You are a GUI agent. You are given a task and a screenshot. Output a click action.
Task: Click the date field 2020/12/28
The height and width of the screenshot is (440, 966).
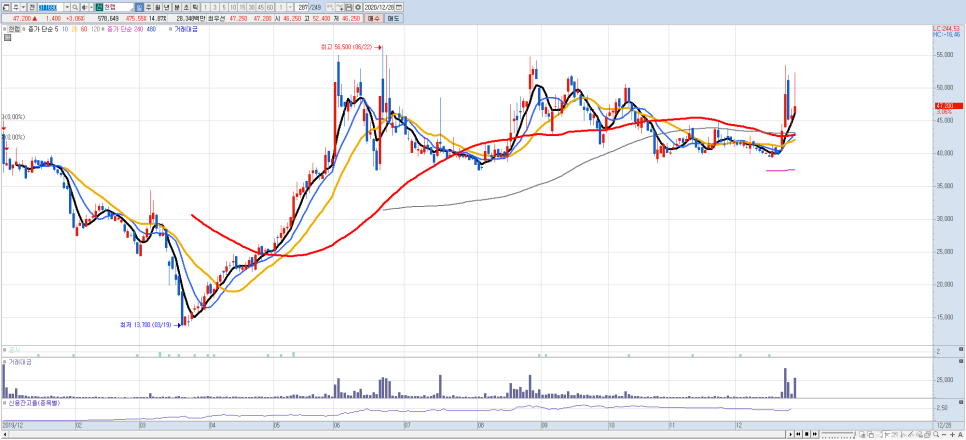[379, 7]
